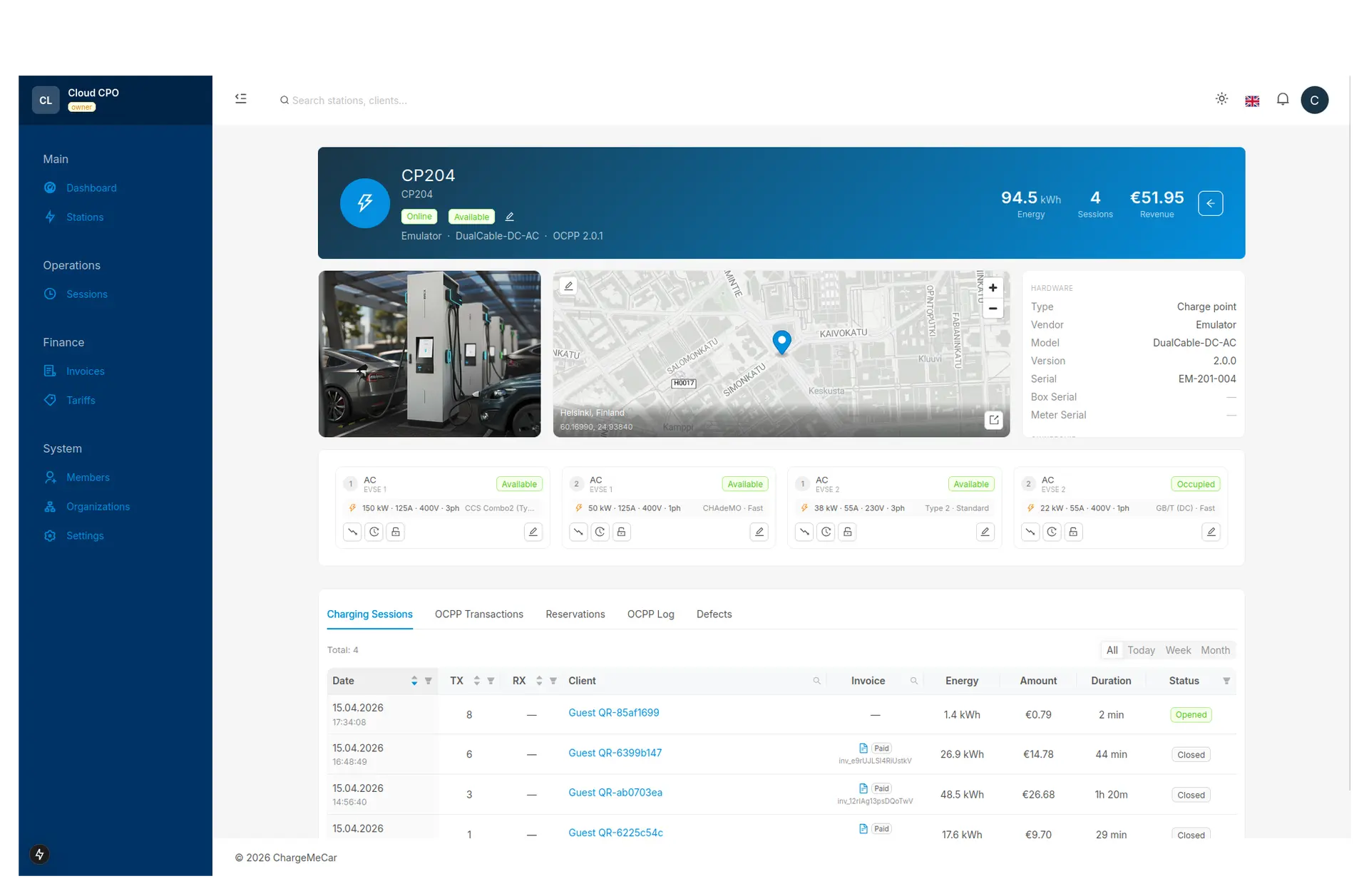Image resolution: width=1369 pixels, height=896 pixels.
Task: Open map in external window icon
Action: tap(993, 420)
